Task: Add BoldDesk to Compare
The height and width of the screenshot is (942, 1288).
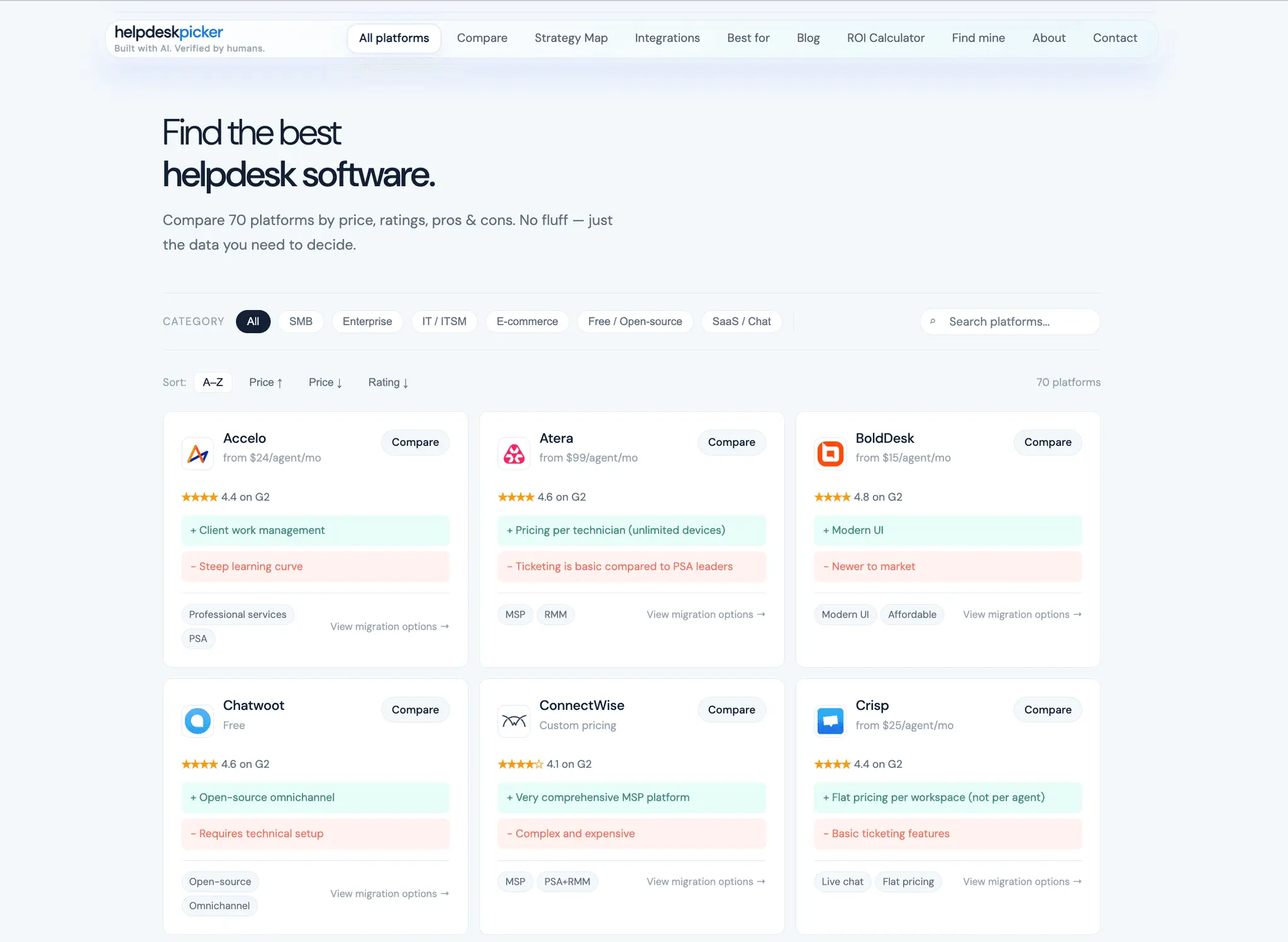Action: (x=1048, y=442)
